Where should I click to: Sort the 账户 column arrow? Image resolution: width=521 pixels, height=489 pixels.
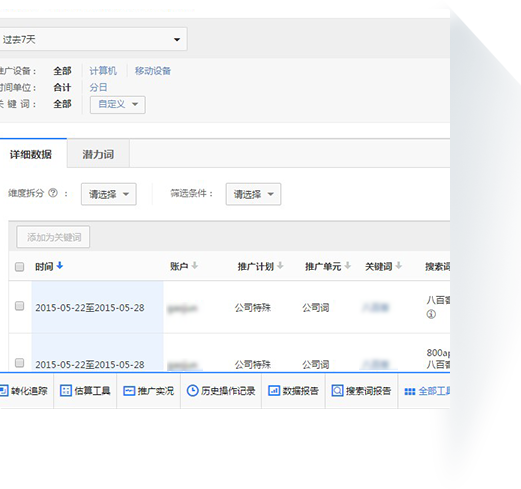tap(195, 266)
